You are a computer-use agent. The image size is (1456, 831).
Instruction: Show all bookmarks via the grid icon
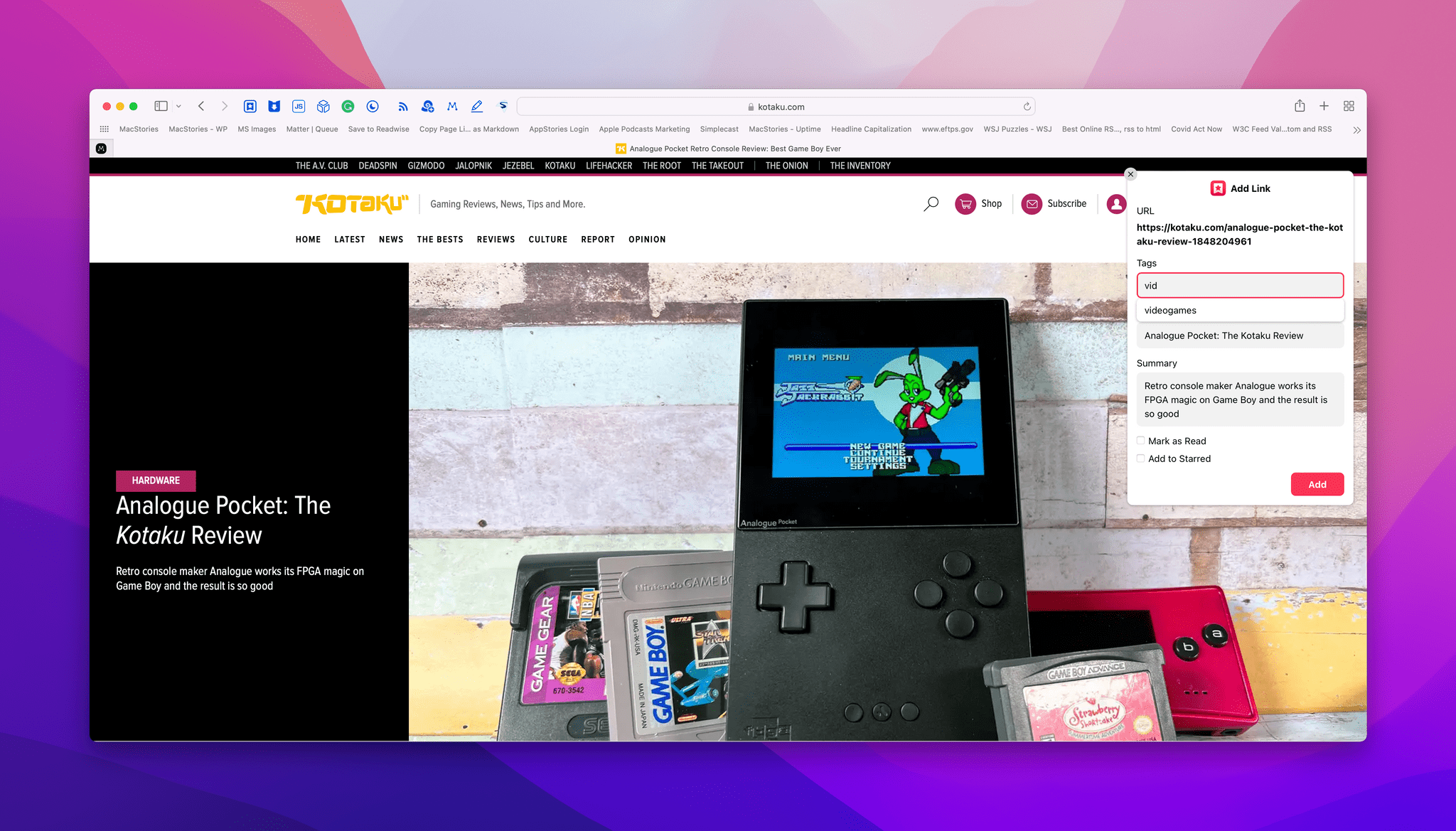click(x=105, y=129)
